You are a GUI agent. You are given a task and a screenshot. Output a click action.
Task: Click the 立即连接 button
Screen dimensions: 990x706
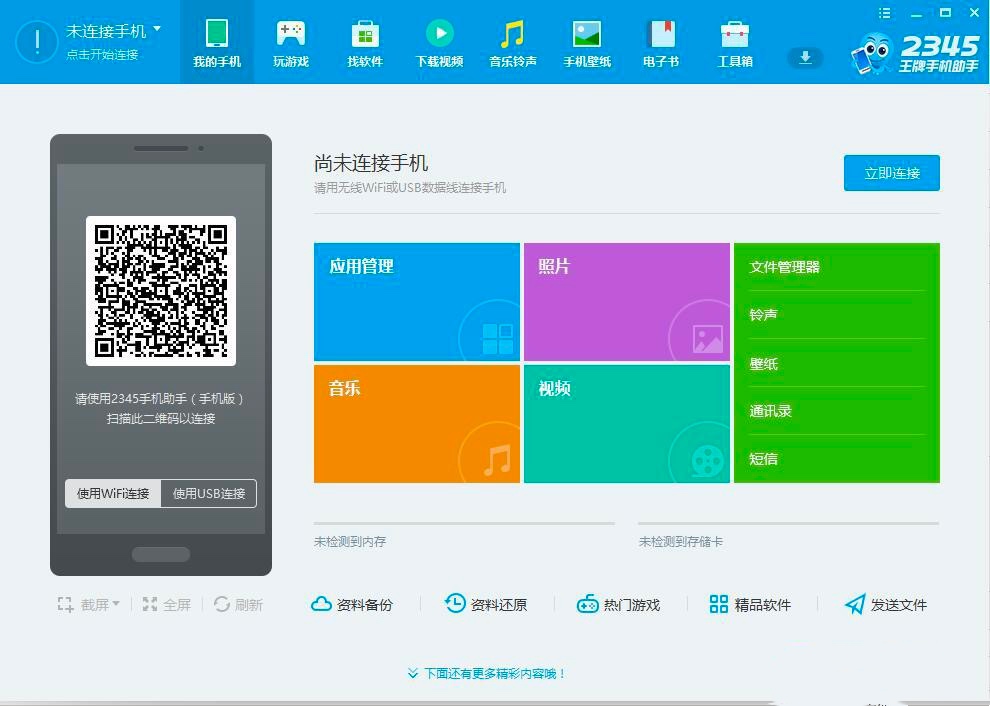[x=891, y=173]
